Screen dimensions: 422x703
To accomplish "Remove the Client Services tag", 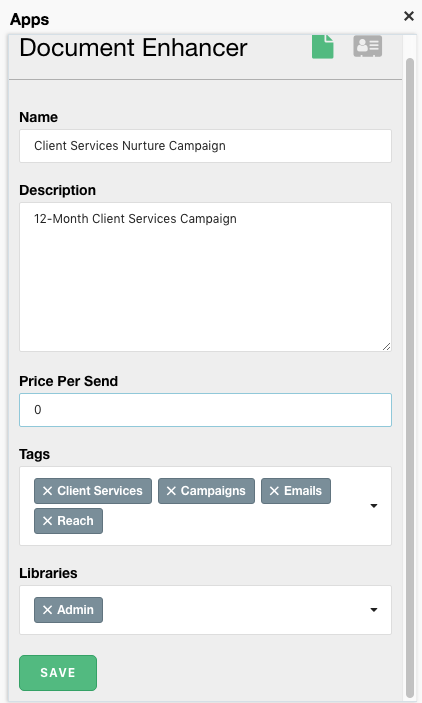I will coord(48,491).
